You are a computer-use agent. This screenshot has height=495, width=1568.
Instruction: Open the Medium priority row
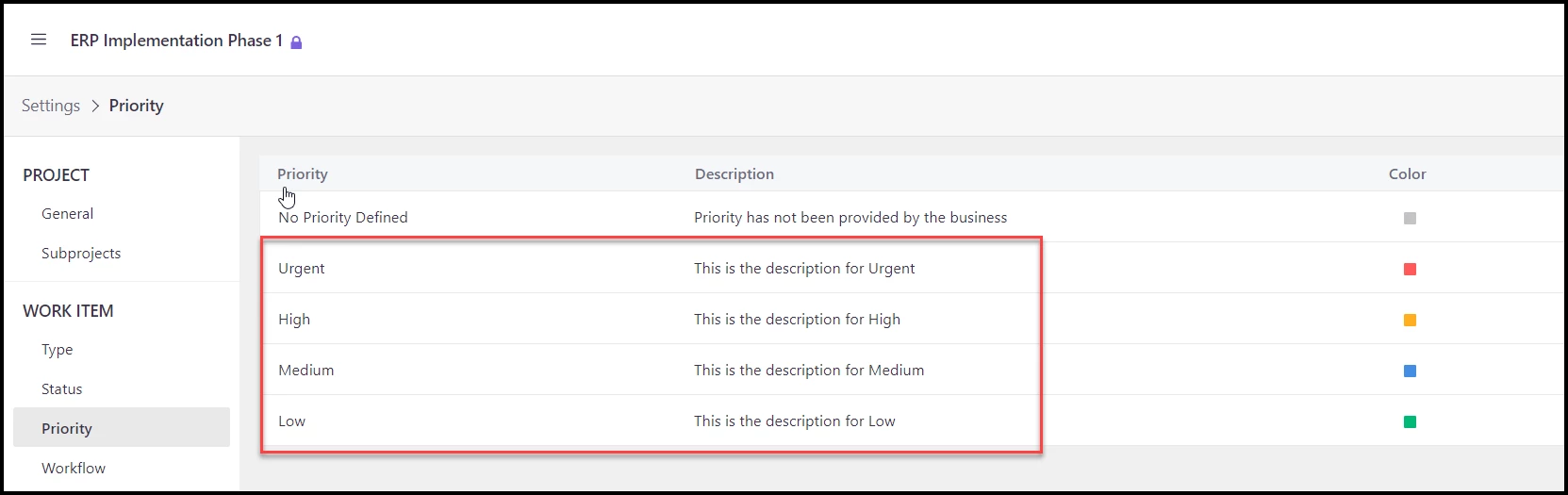[x=911, y=370]
